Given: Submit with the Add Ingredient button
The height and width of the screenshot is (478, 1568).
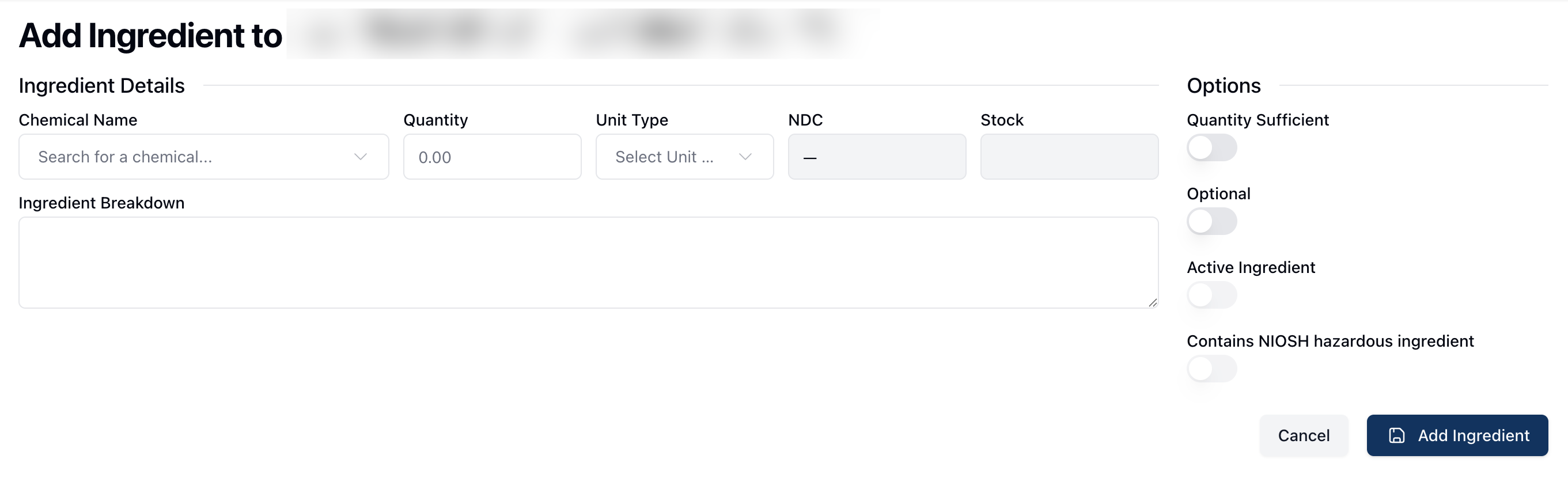Looking at the screenshot, I should tap(1457, 435).
